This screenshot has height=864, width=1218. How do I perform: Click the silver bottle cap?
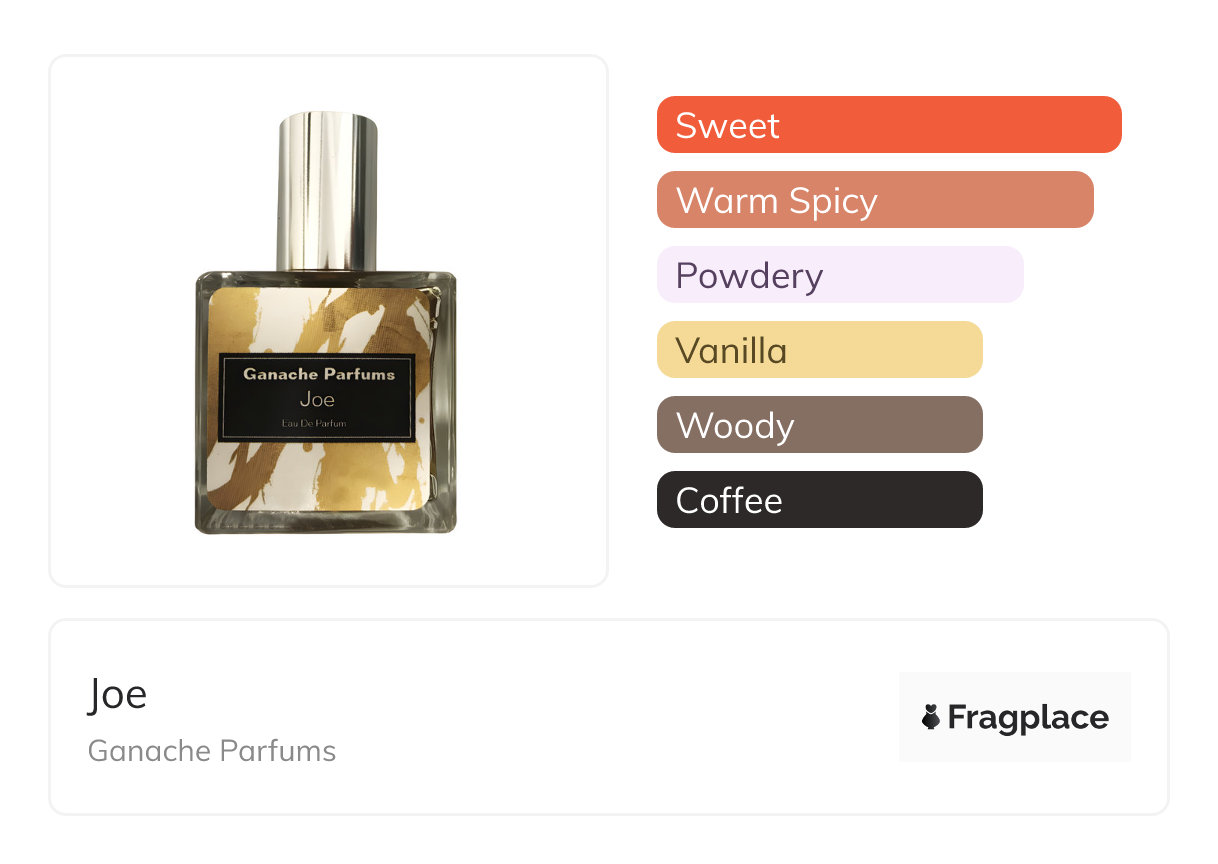326,192
